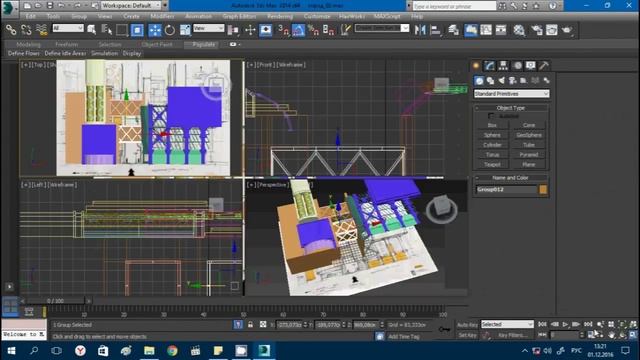
Task: Open Select by Name dialog icon
Action: [107, 30]
